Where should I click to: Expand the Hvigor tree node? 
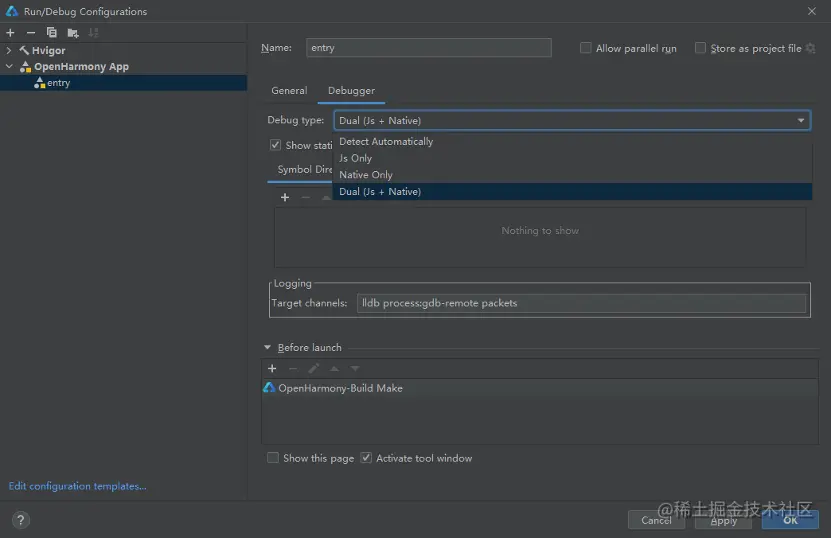(x=8, y=50)
